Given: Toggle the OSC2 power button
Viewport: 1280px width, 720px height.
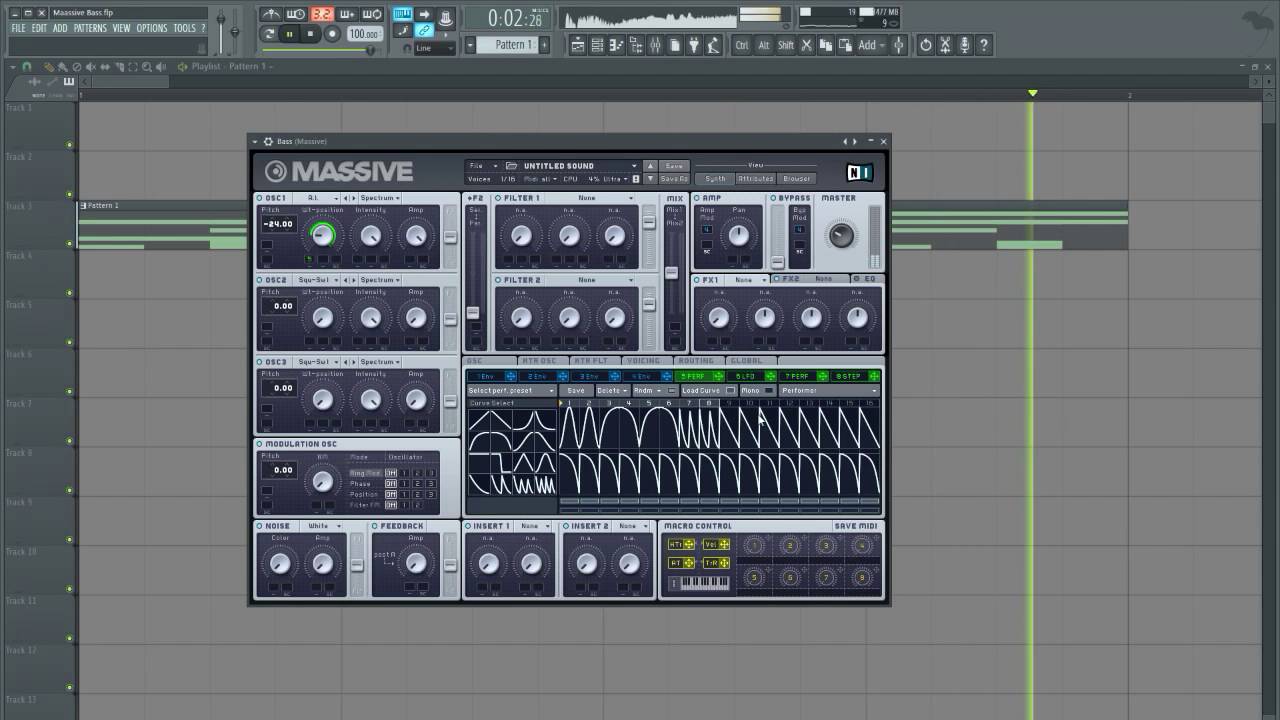Looking at the screenshot, I should 259,280.
